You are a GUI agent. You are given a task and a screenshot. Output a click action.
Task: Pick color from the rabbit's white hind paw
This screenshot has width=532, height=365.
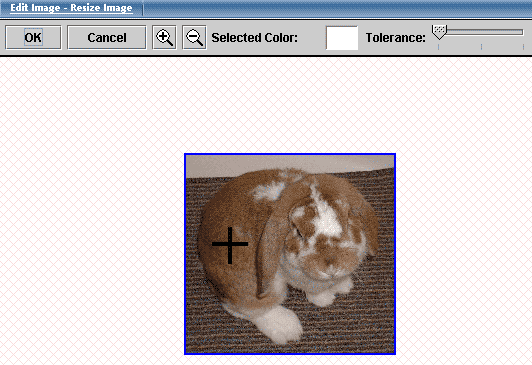pos(280,323)
